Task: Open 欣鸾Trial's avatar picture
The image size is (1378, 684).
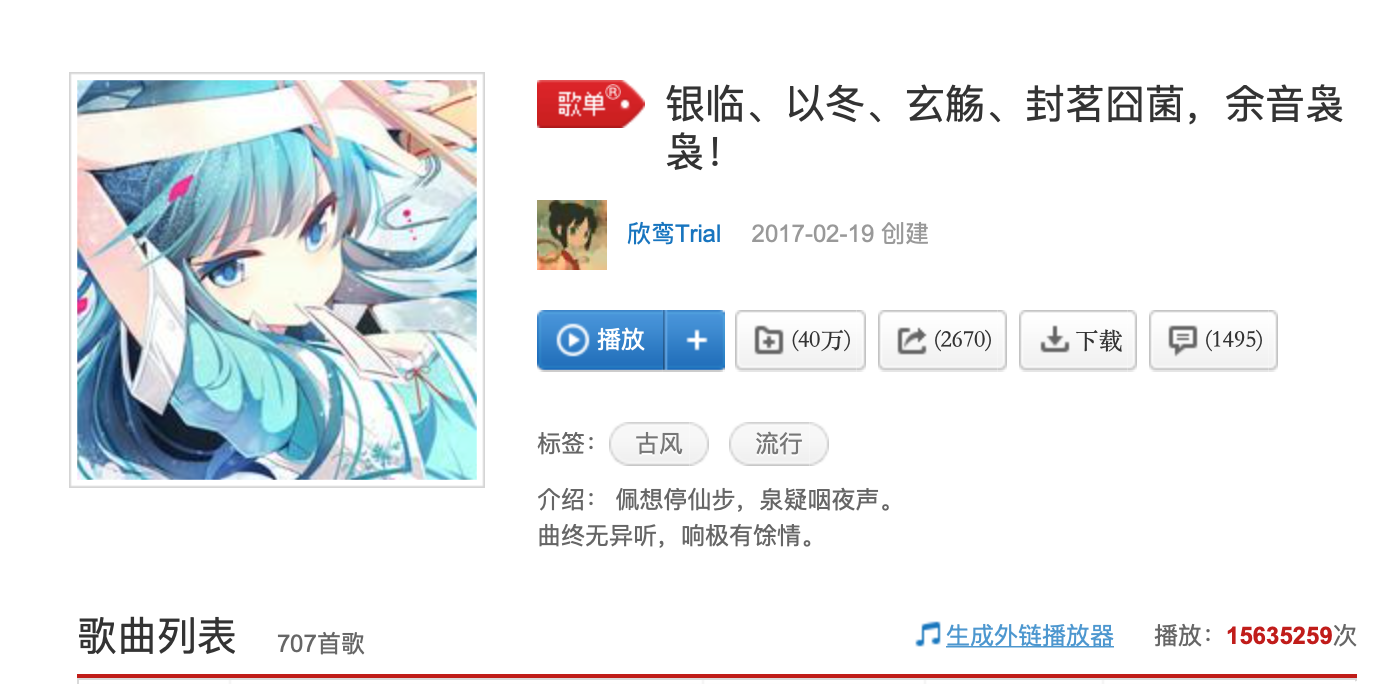Action: 572,235
